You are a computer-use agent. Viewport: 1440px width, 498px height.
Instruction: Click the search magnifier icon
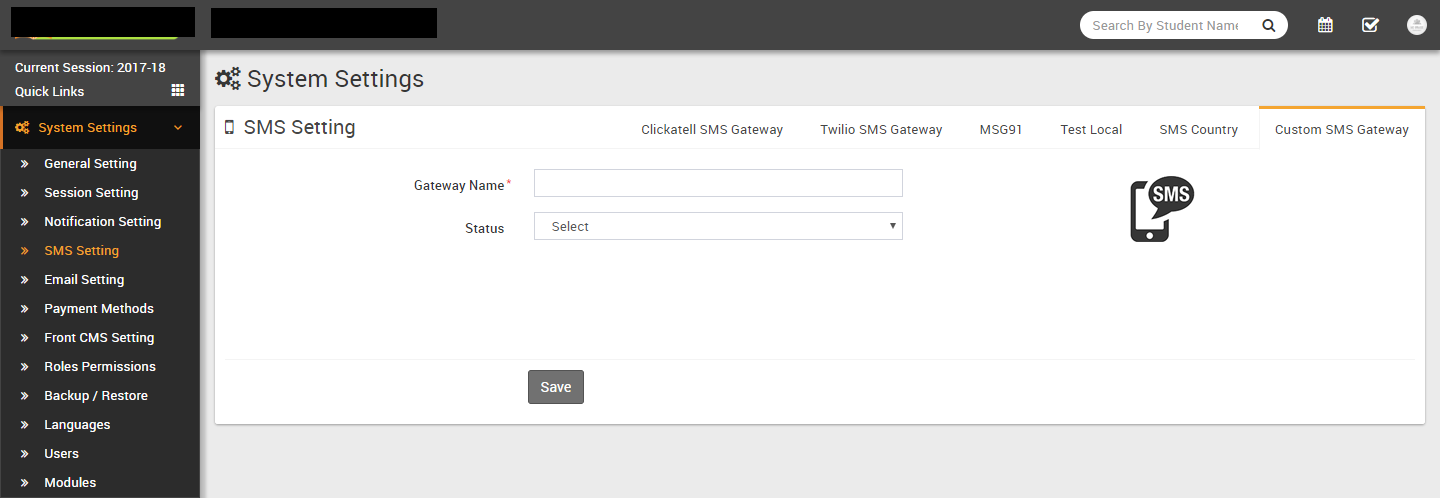point(1268,26)
